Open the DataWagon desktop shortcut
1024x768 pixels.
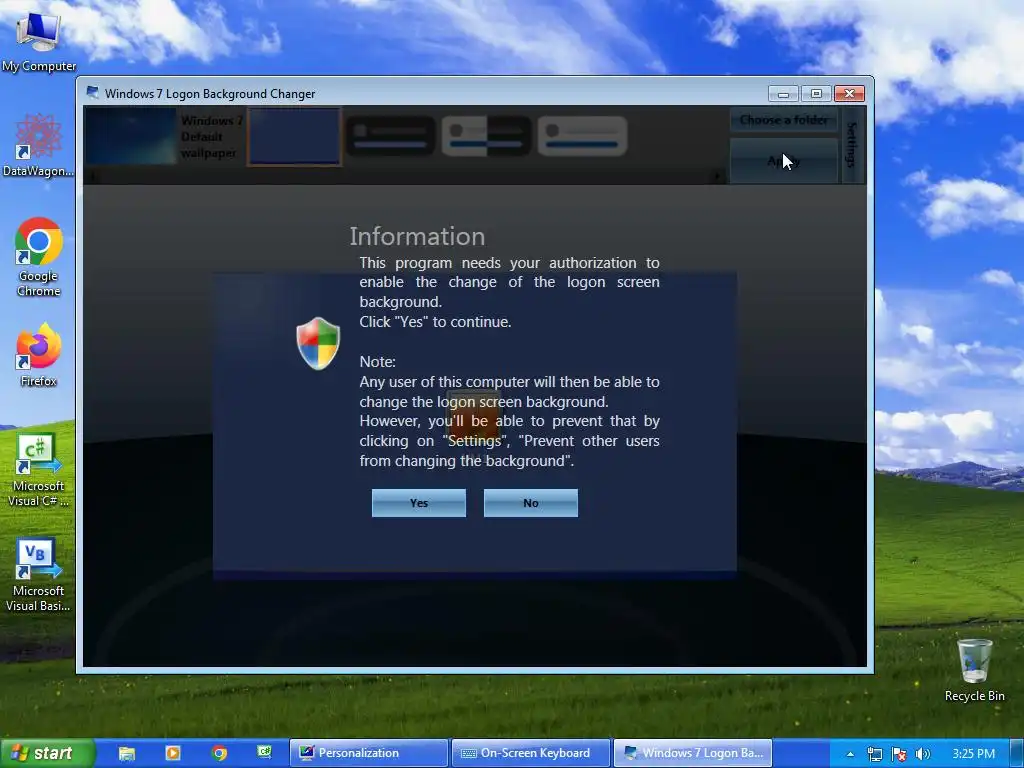point(38,145)
